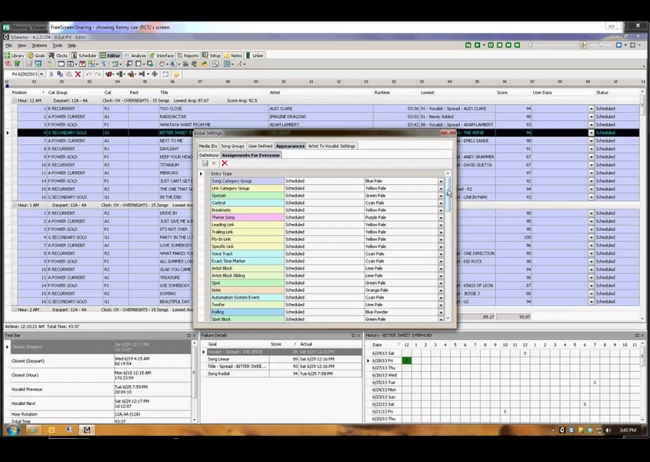Click the red target icon at the toolbar start
This screenshot has height=462, width=650.
click(x=8, y=64)
